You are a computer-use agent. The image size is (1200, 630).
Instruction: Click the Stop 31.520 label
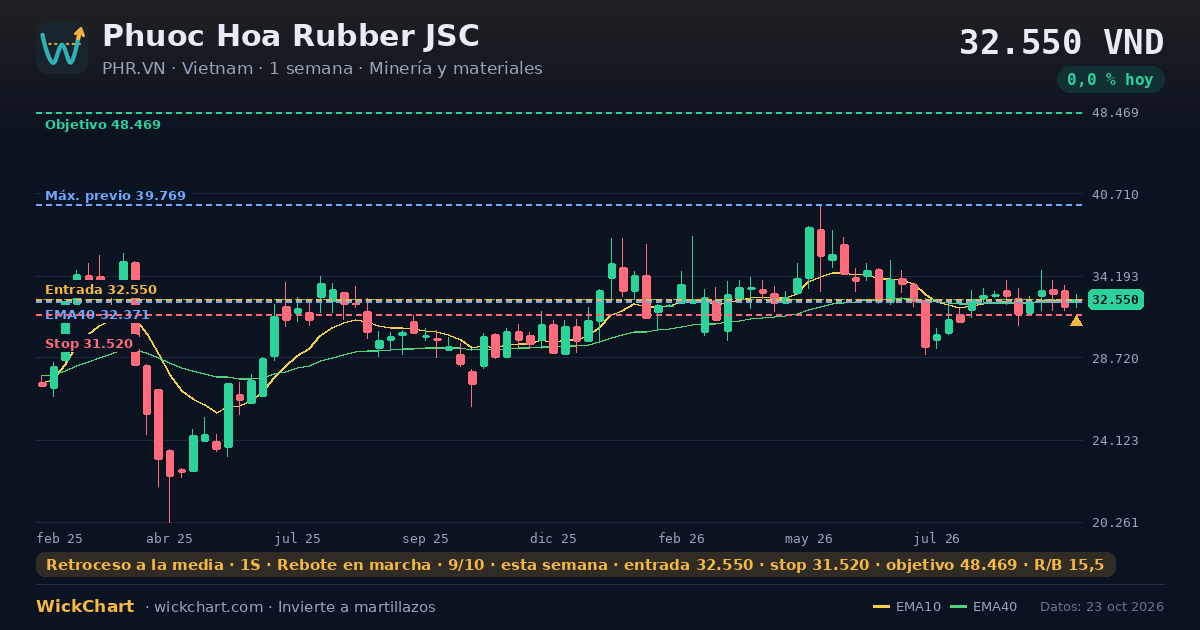pyautogui.click(x=89, y=344)
